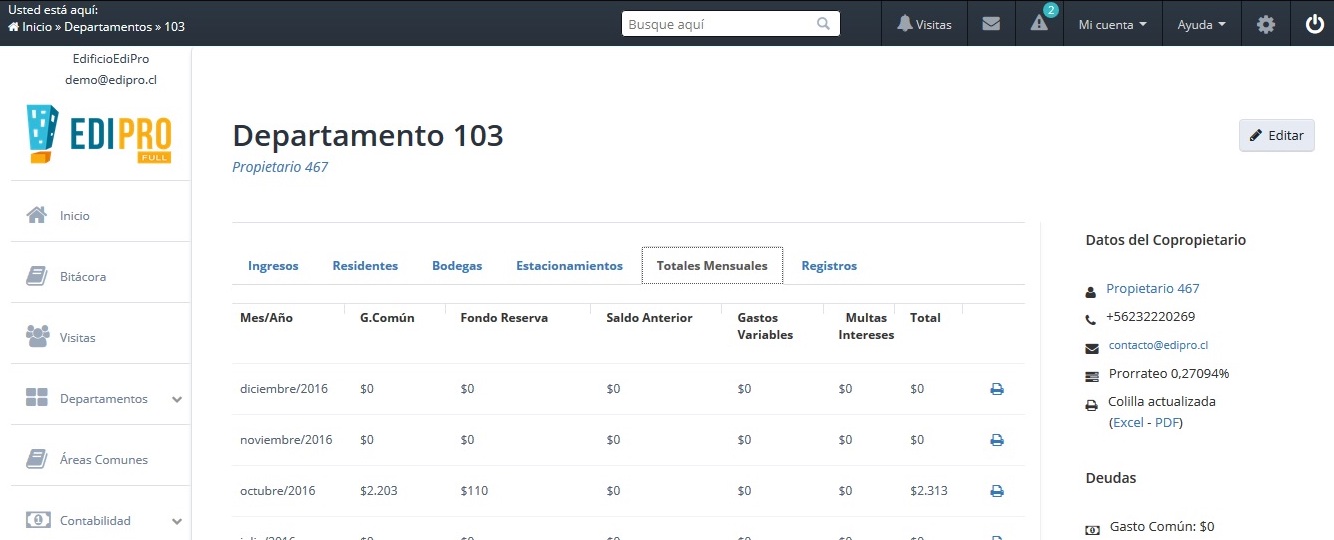Switch to the Ingresos tab
The width and height of the screenshot is (1334, 540).
tap(273, 266)
